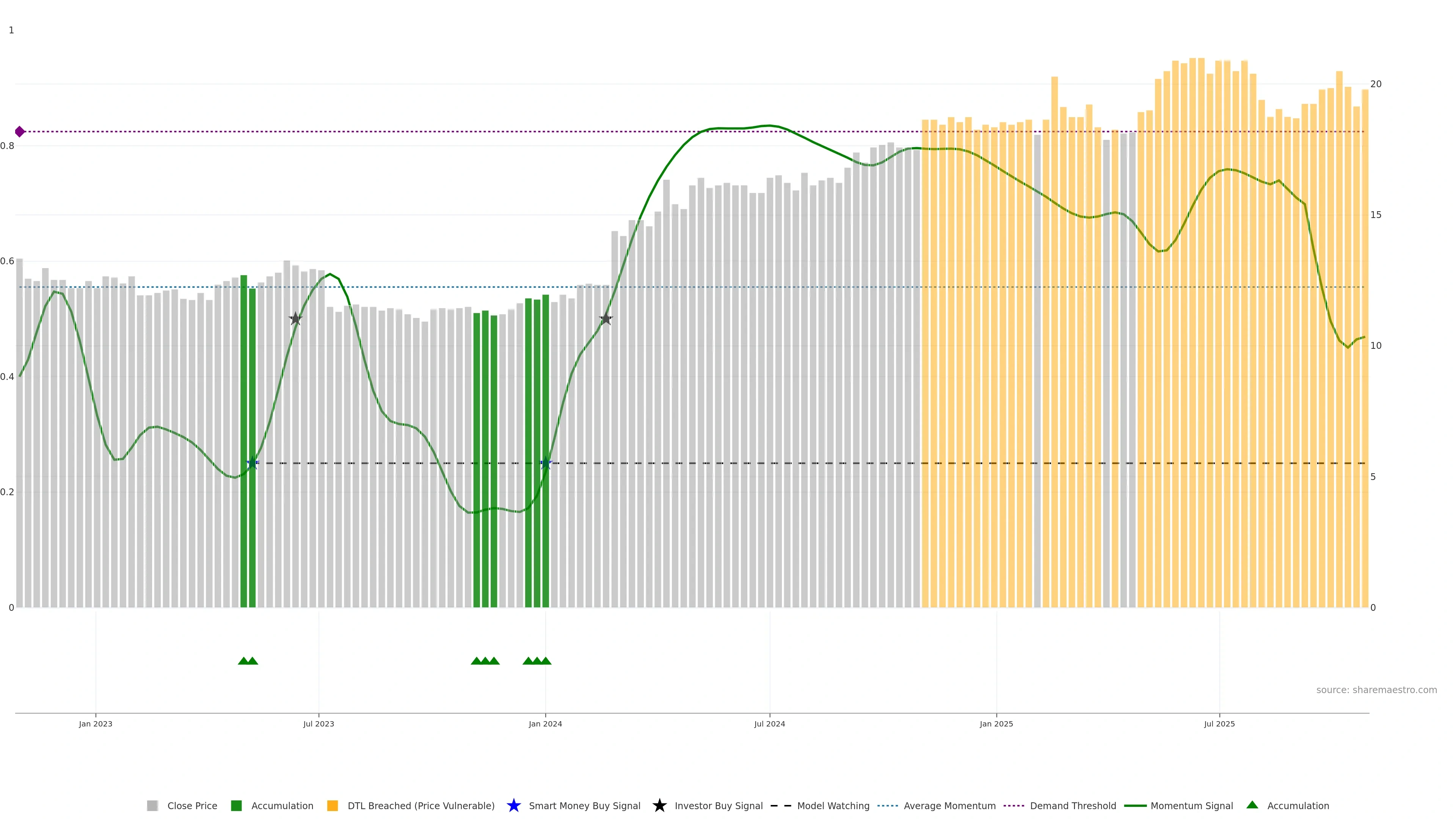
Task: Click the Jan 2025 axis label
Action: point(996,724)
